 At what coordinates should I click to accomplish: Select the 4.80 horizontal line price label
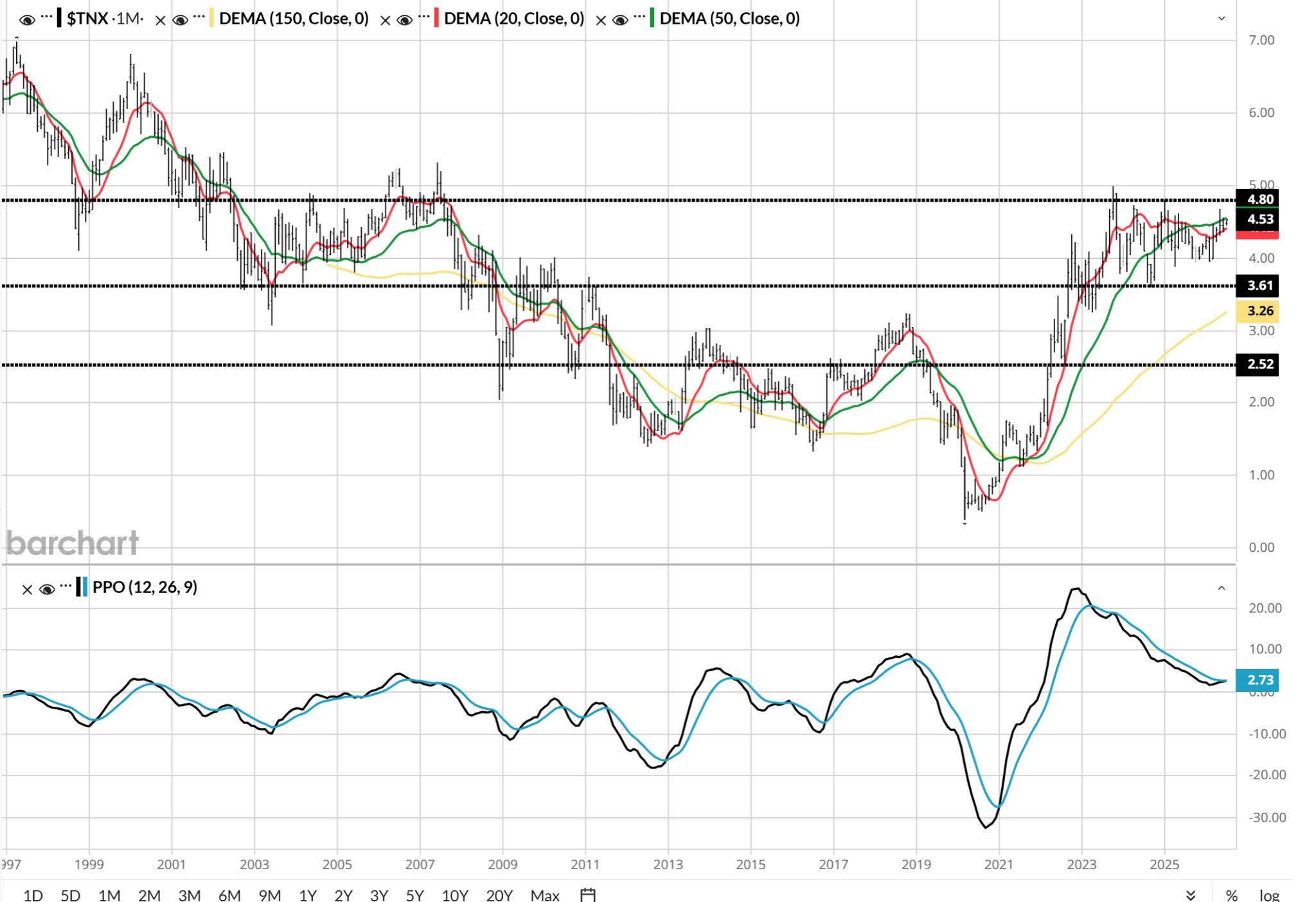point(1258,199)
